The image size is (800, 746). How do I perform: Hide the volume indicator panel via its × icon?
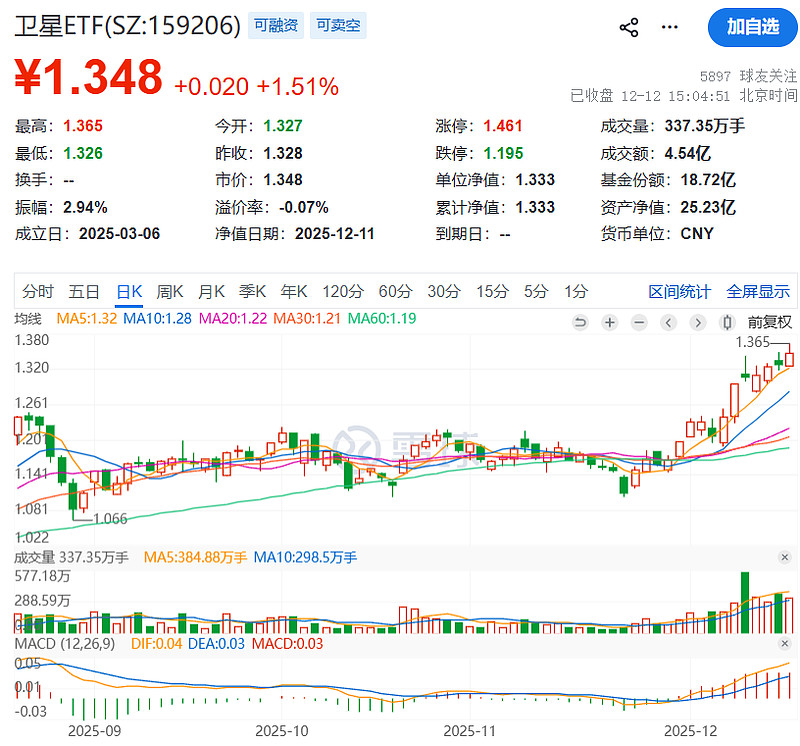coord(785,558)
